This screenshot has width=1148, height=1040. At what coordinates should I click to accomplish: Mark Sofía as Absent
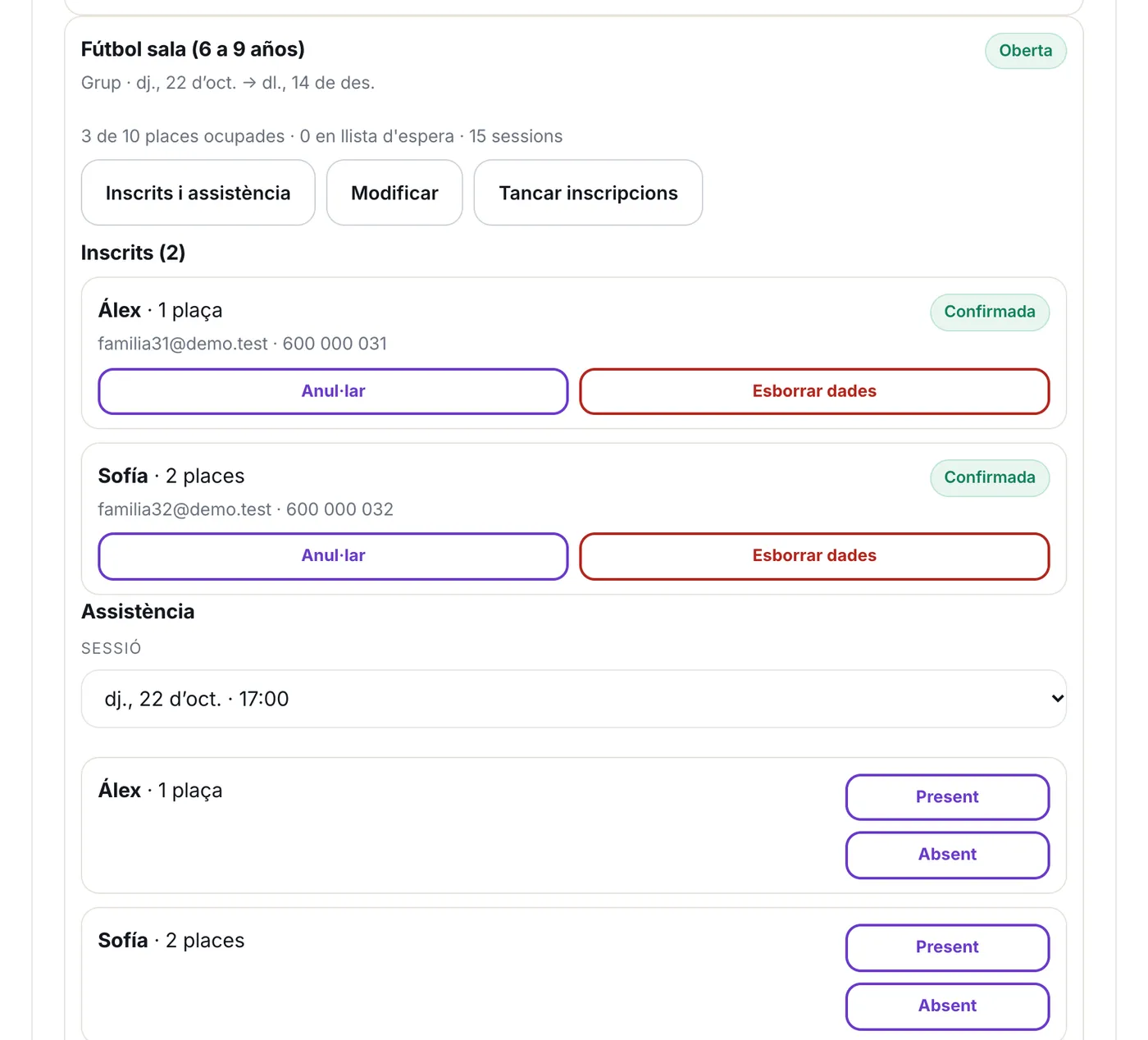point(947,1006)
